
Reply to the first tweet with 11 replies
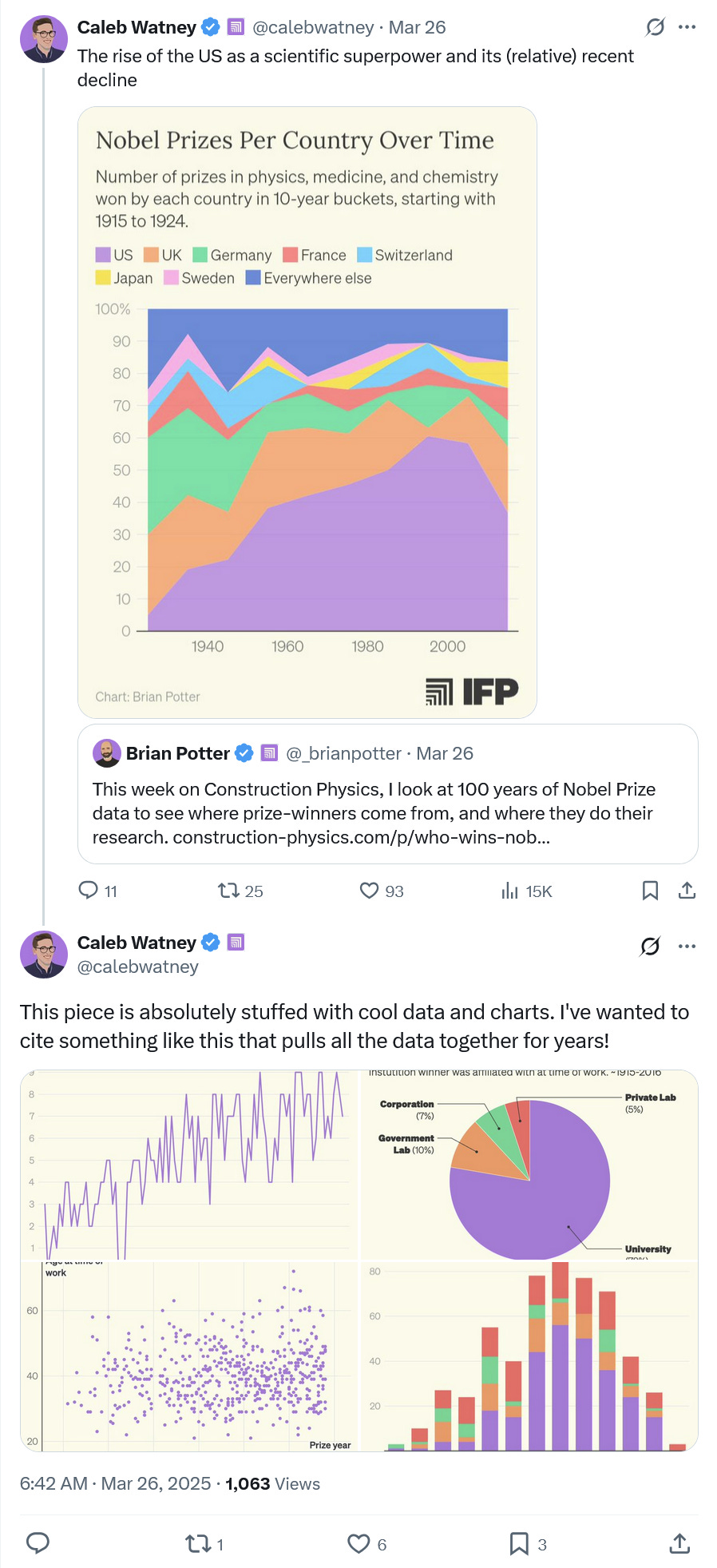click(x=88, y=891)
